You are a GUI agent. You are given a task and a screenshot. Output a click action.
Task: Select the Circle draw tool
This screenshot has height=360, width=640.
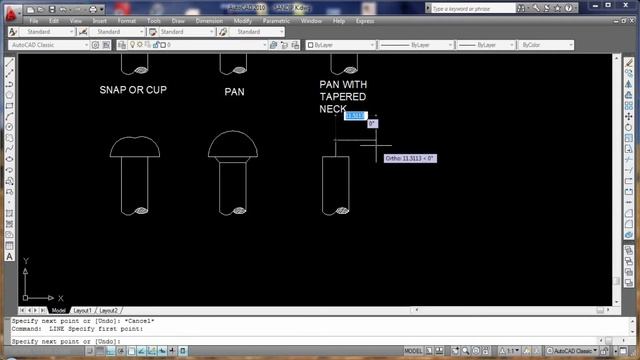click(x=10, y=127)
